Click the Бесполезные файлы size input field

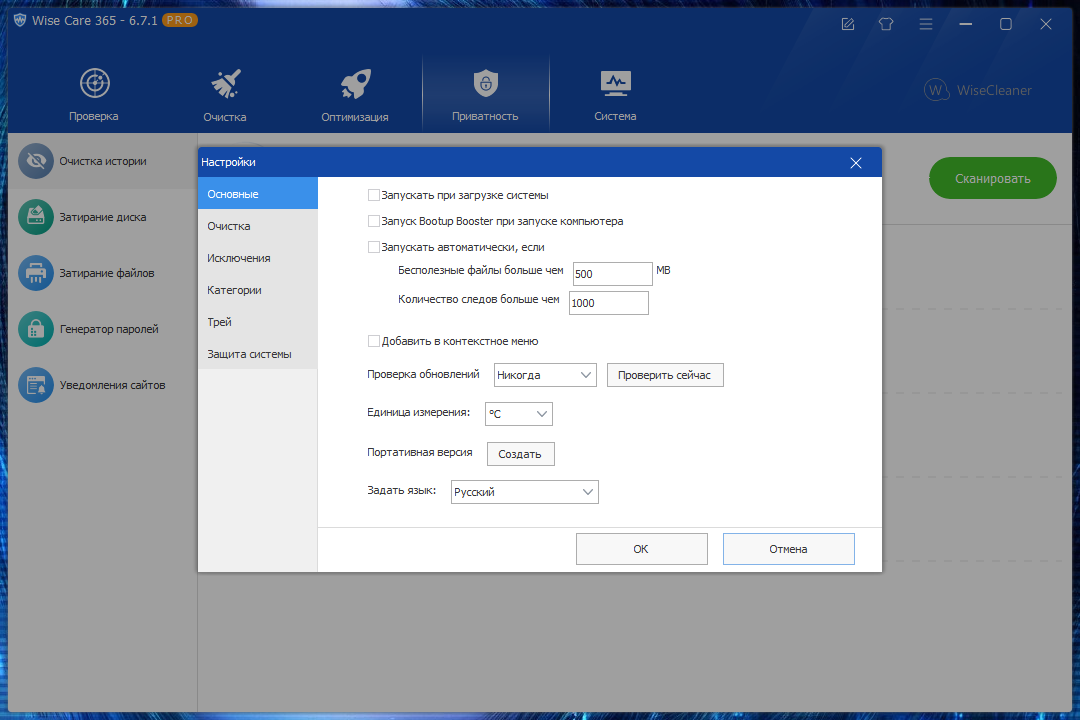pyautogui.click(x=612, y=274)
